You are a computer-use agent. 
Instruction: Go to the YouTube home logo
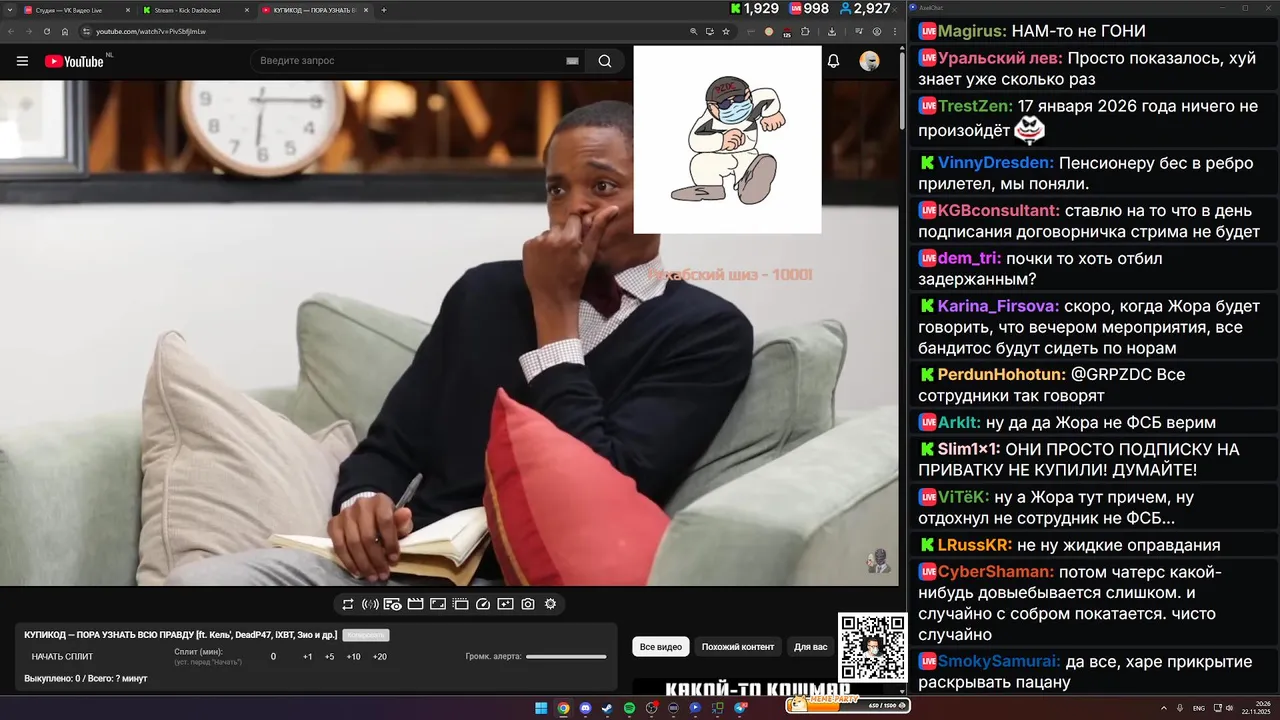point(74,61)
